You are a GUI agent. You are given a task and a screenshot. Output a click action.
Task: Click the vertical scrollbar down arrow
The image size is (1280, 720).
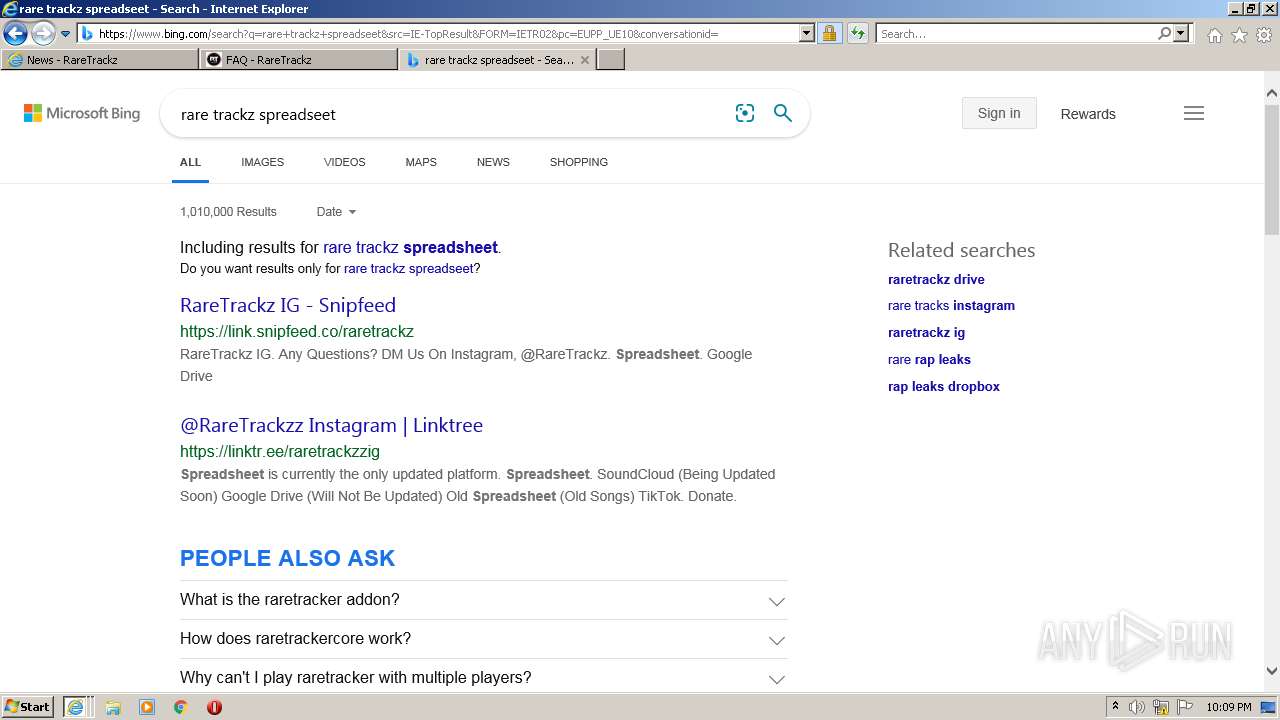[x=1272, y=672]
